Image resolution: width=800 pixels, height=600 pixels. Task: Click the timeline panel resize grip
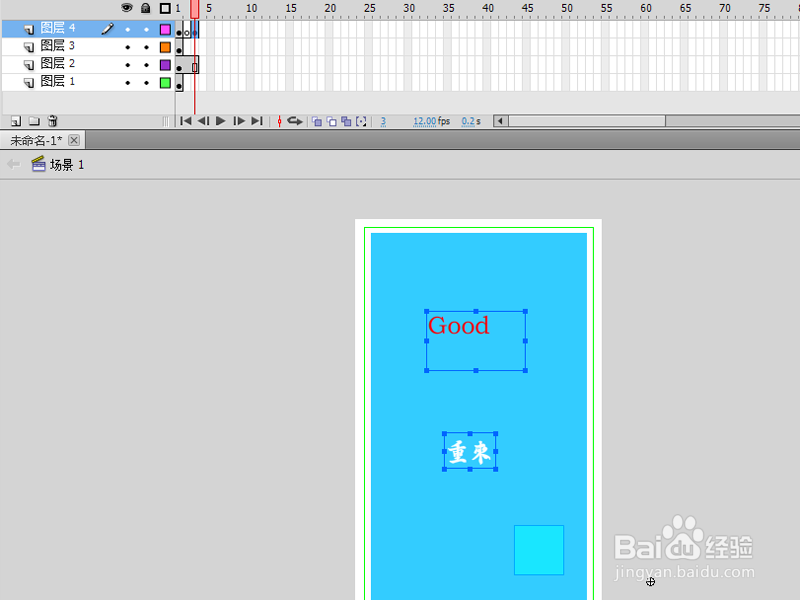tap(165, 121)
